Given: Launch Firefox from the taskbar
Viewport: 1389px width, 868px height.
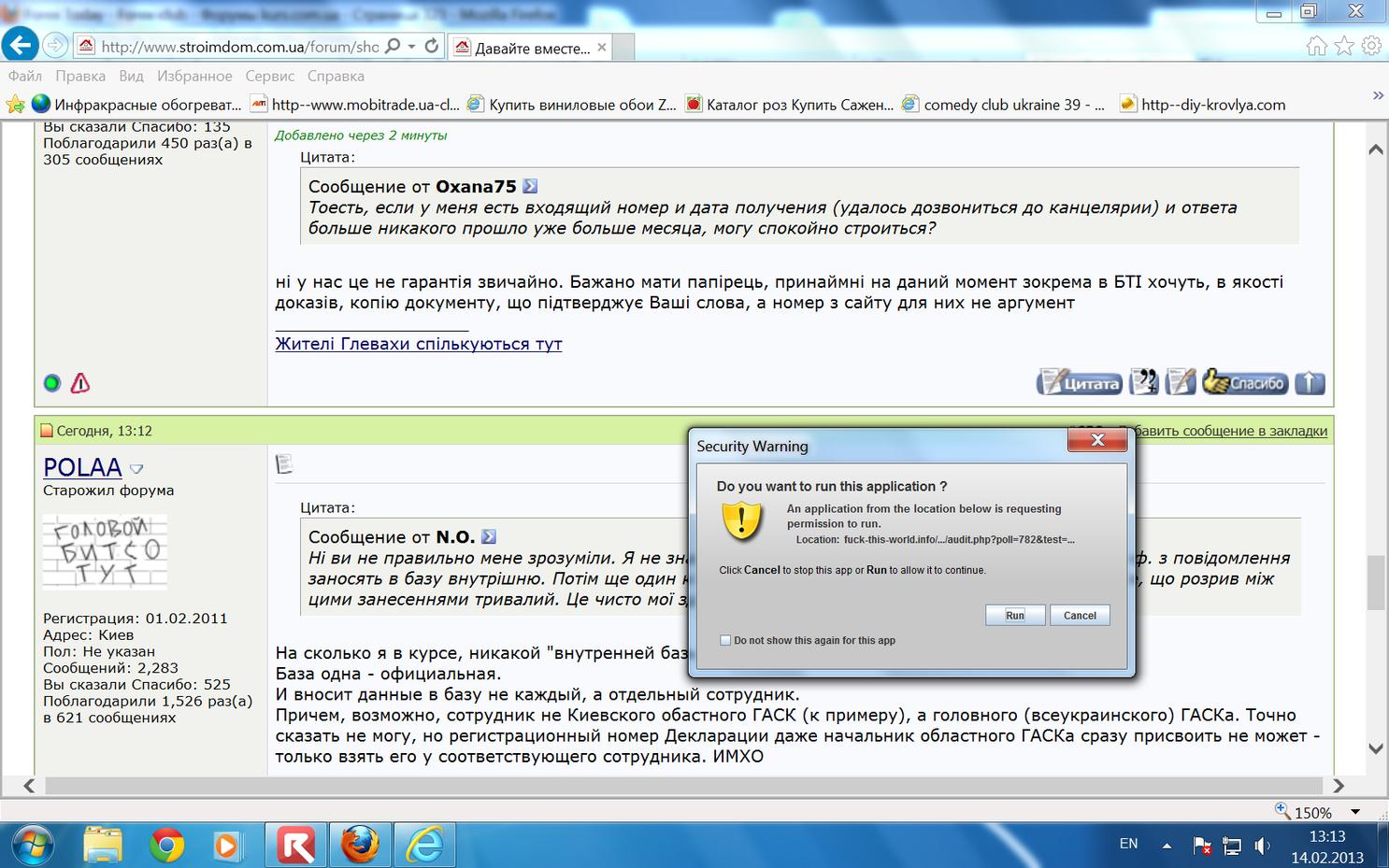Looking at the screenshot, I should click(360, 846).
